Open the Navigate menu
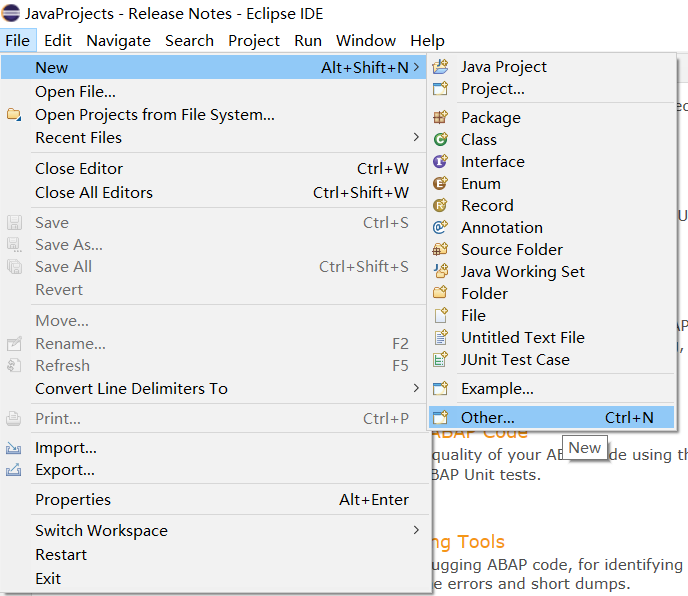Screen dimensions: 688x596 118,41
